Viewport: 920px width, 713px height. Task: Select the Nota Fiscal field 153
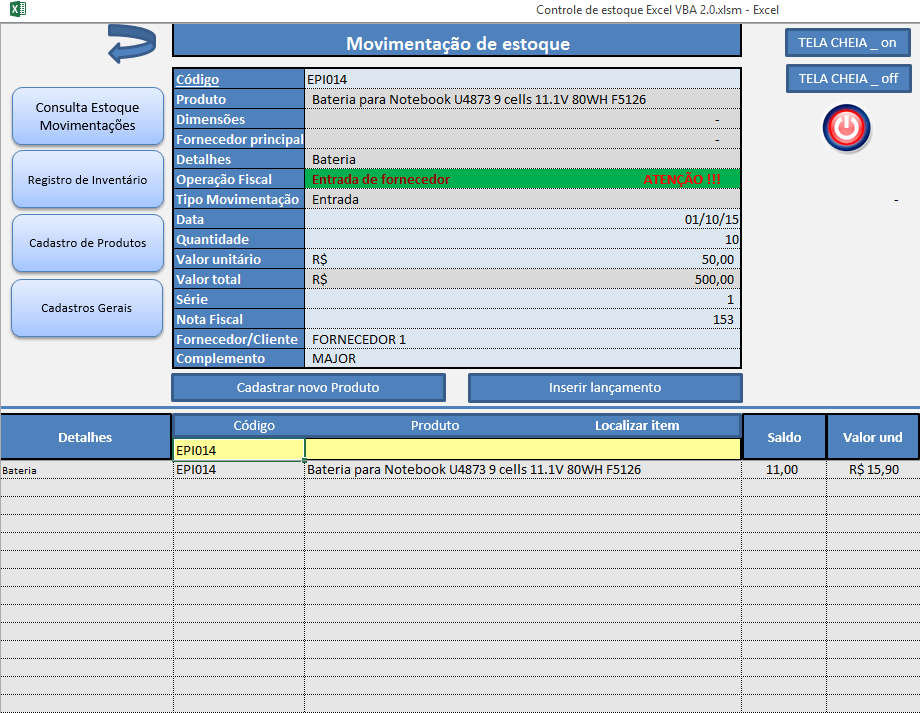coord(522,319)
